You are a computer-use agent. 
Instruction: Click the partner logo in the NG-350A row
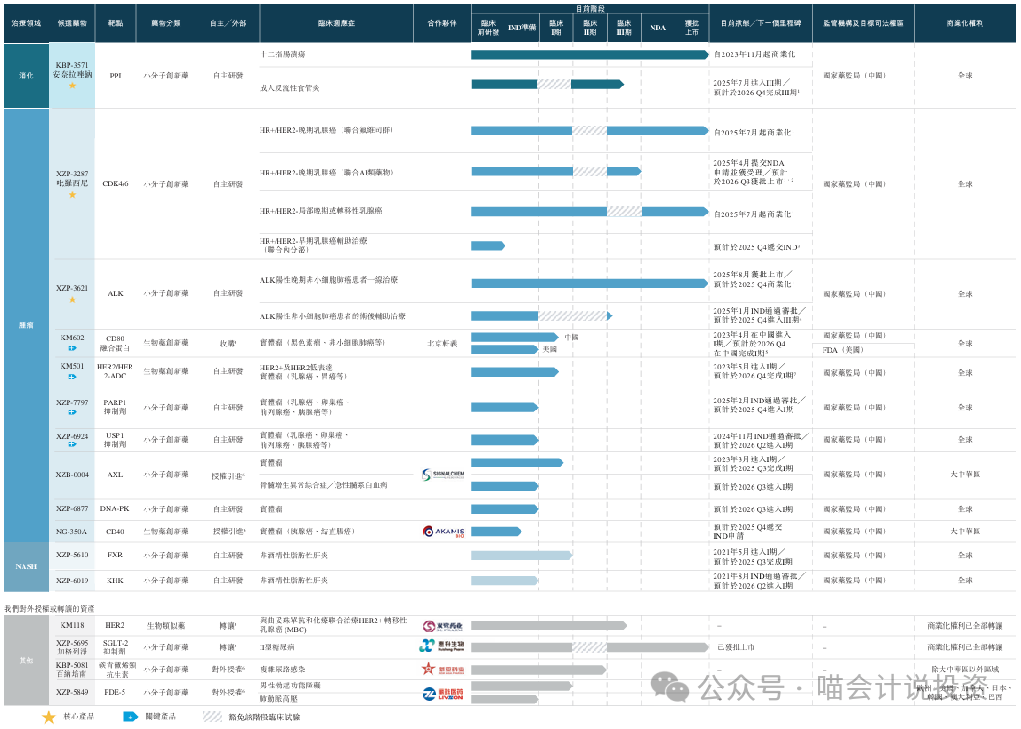[x=443, y=531]
